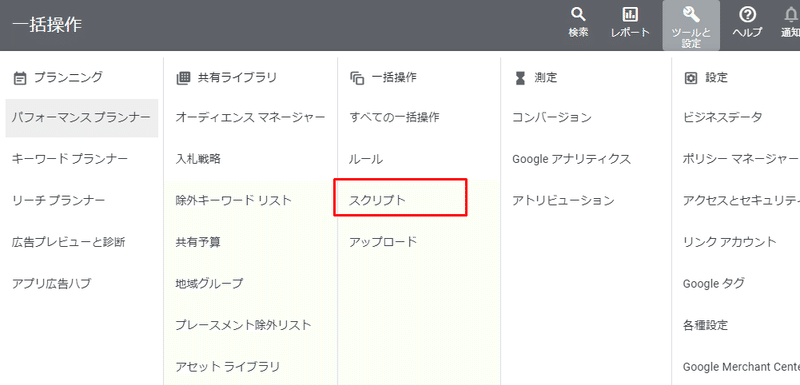Open プレースメント除外リスト

pyautogui.click(x=243, y=325)
